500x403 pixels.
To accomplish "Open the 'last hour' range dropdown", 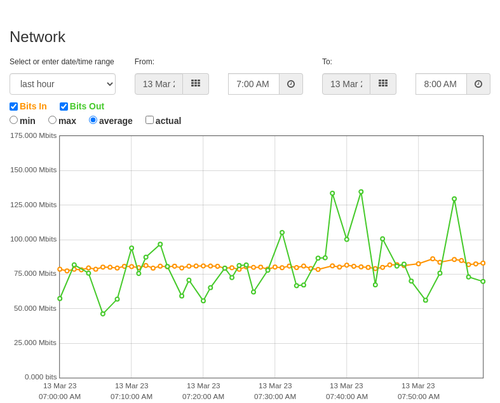I will coord(63,84).
